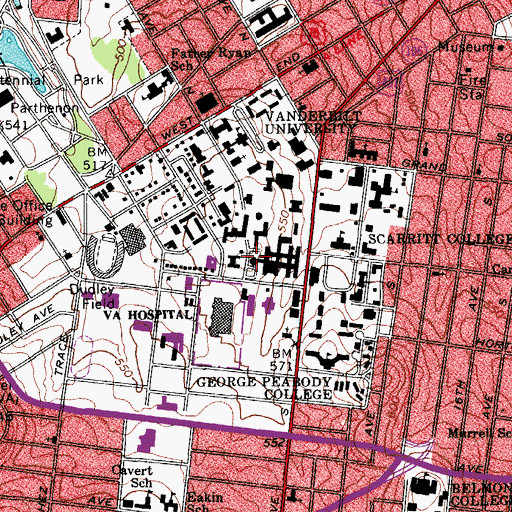Viewport: 512px width, 512px height.
Task: Click the VA HOSPITAL label
Action: click(149, 315)
